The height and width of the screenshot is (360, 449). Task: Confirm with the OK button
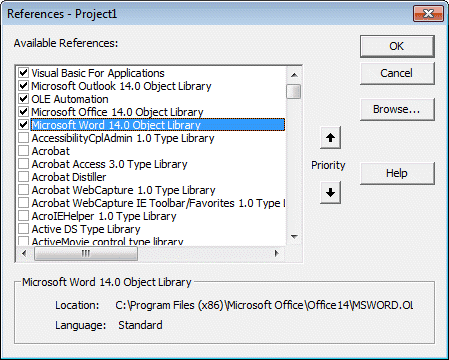point(397,46)
